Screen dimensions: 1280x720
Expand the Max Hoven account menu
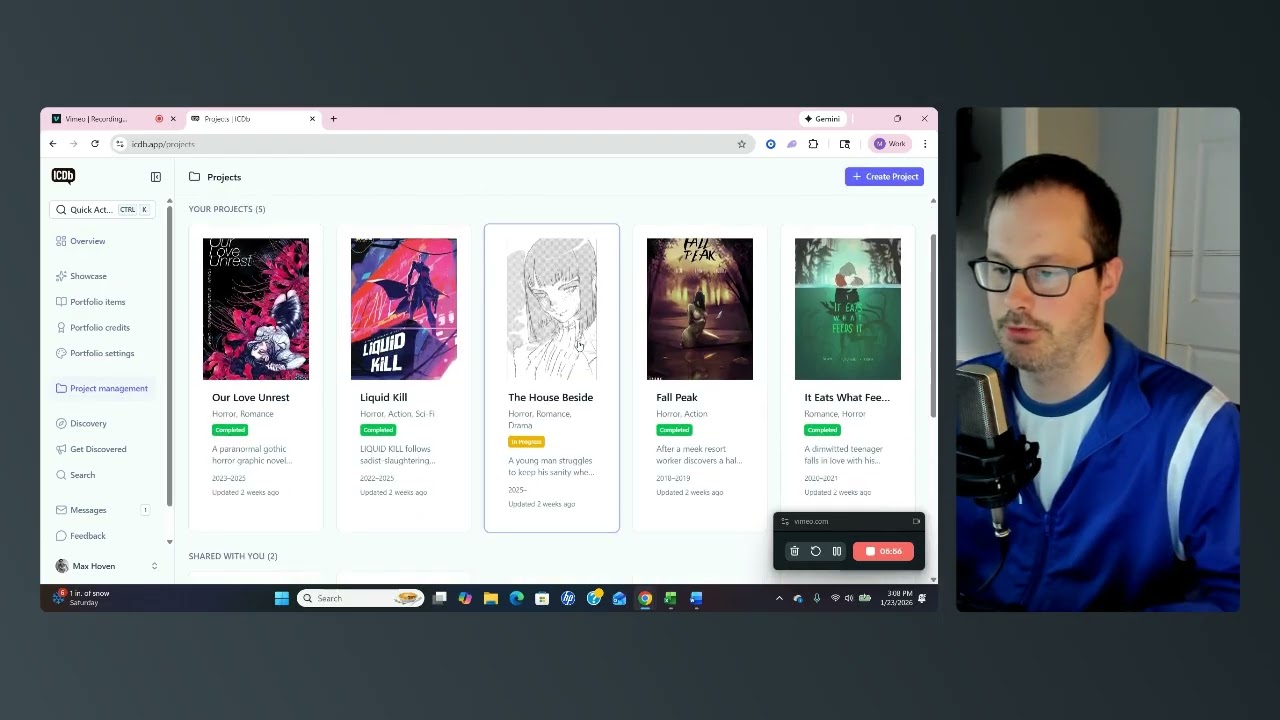pos(106,566)
